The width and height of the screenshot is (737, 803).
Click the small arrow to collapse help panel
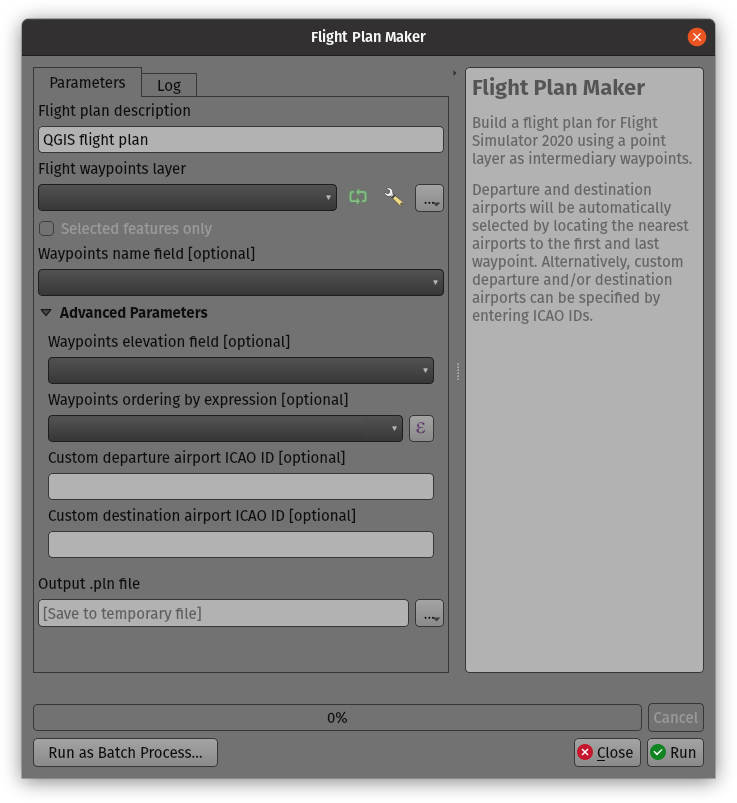point(454,73)
